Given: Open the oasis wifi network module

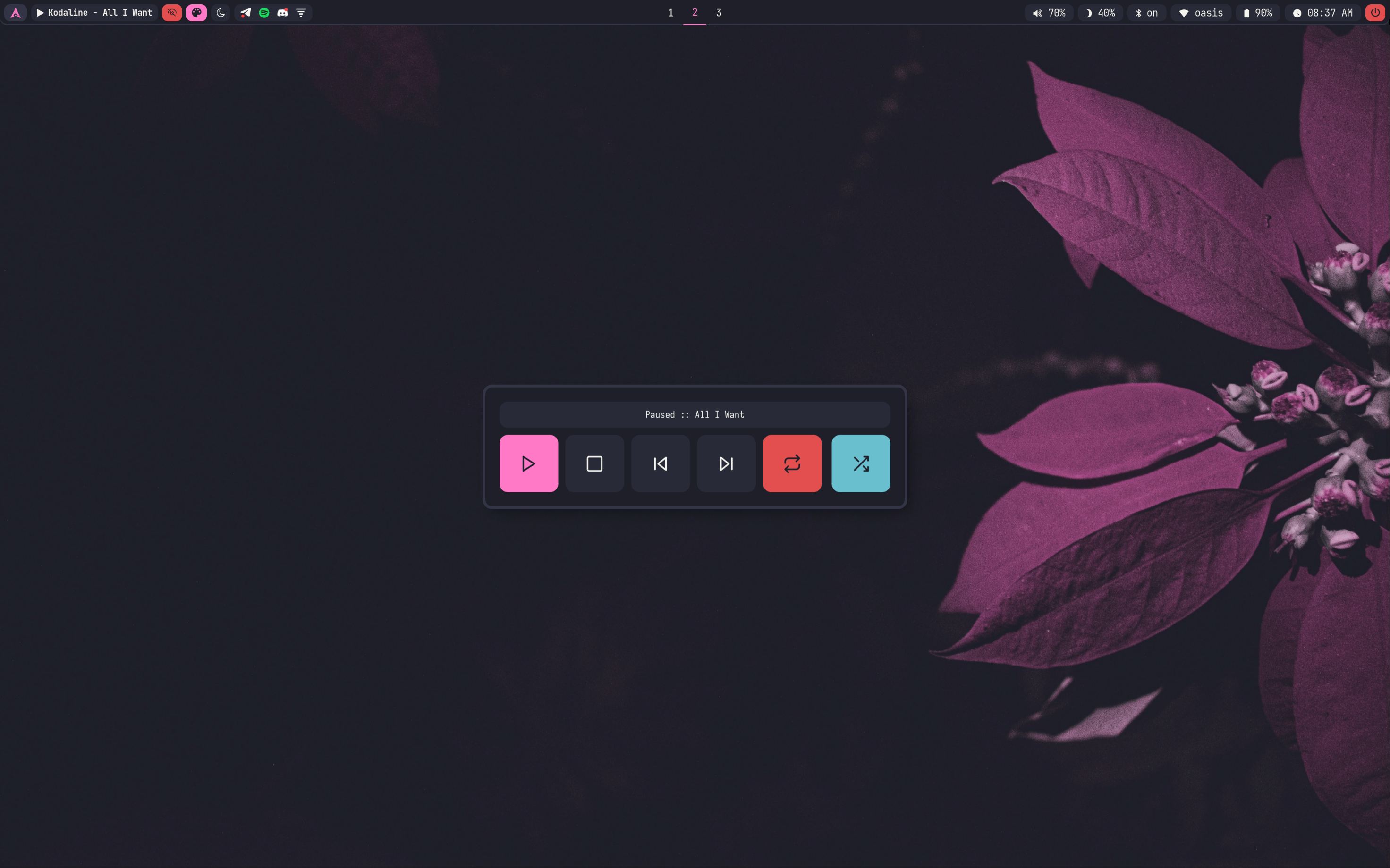Looking at the screenshot, I should (1201, 13).
